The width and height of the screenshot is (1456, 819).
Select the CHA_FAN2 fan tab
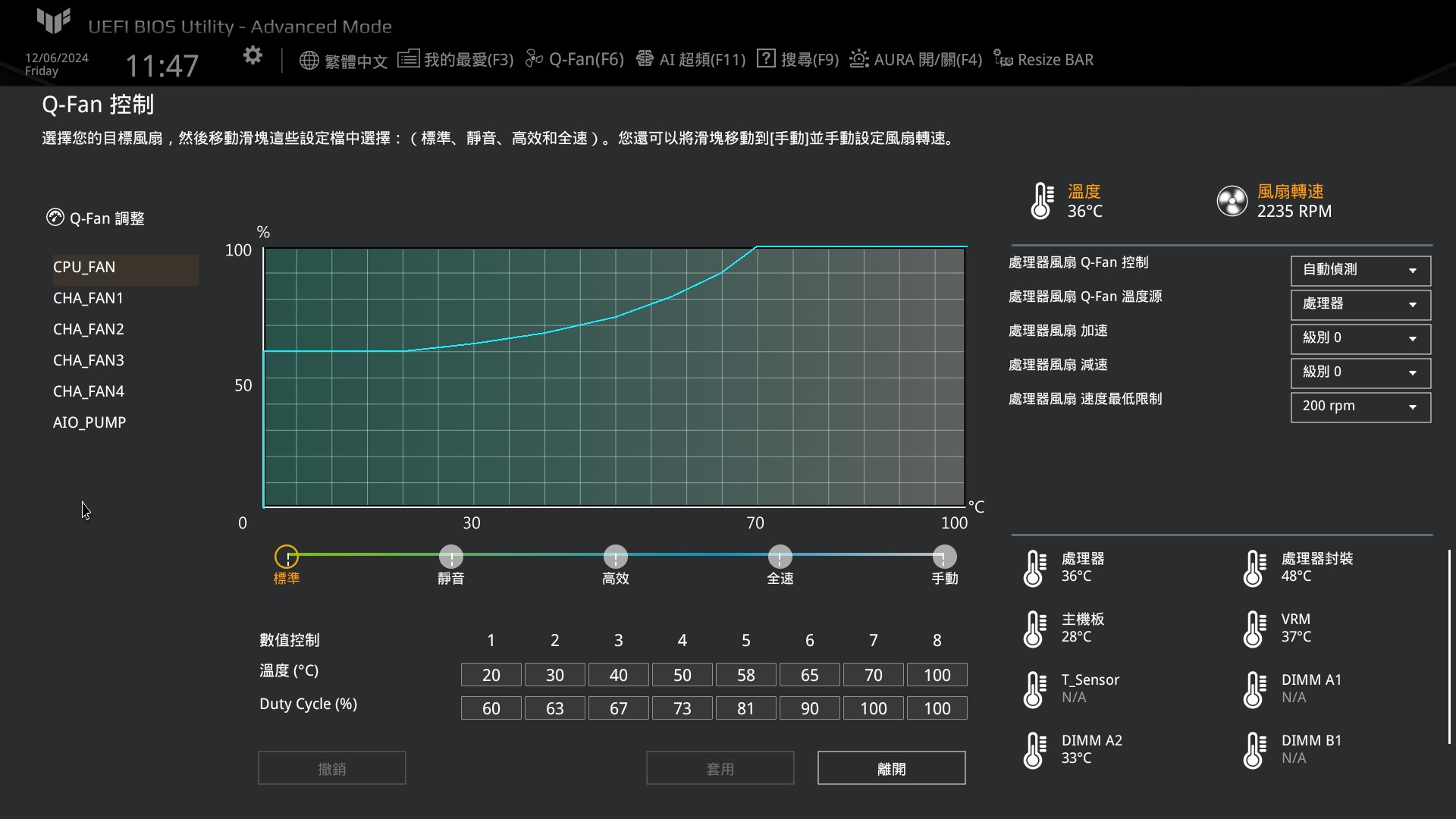[x=88, y=328]
